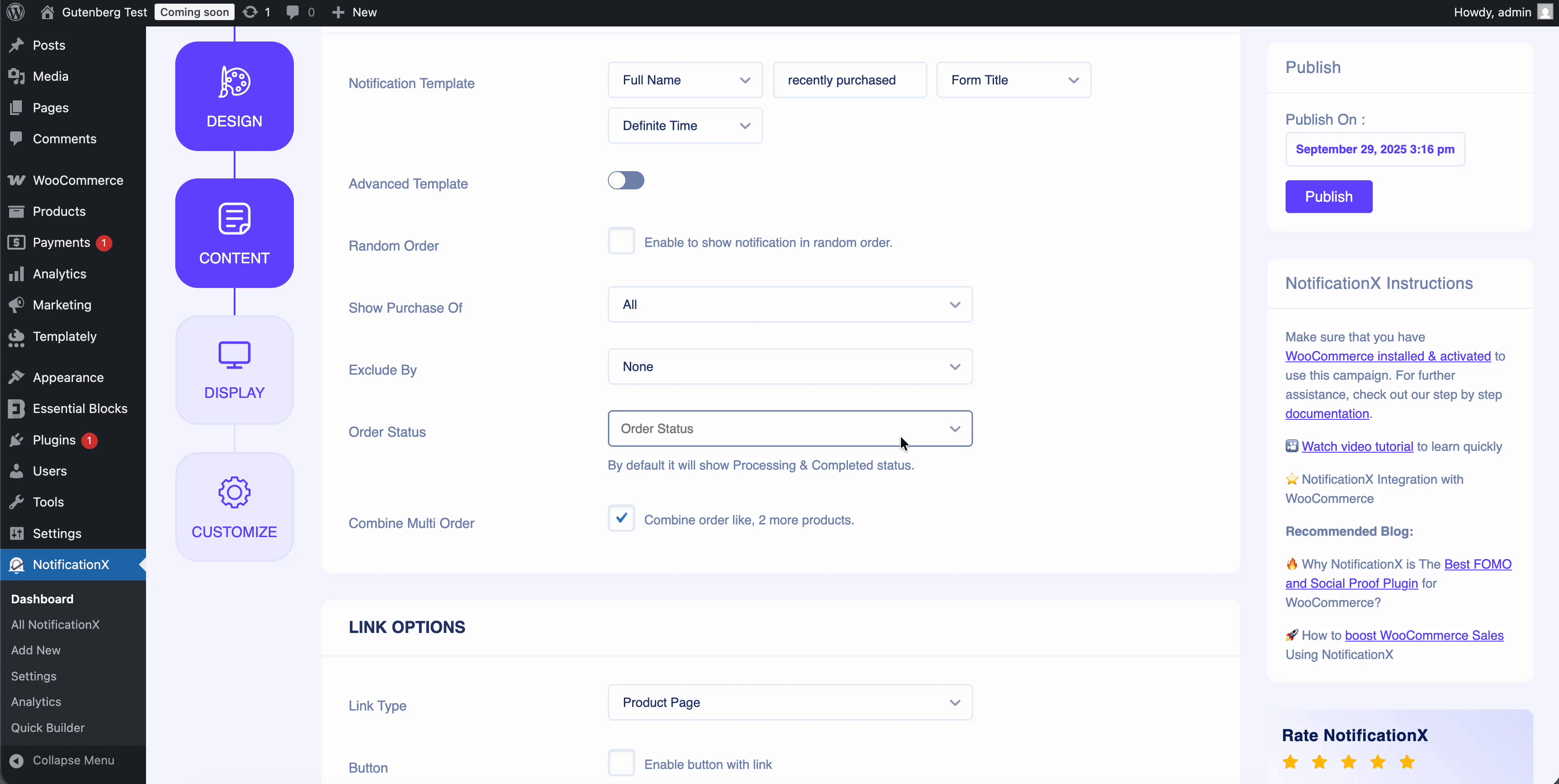The height and width of the screenshot is (784, 1559).
Task: Click the WordPress logo icon
Action: [x=16, y=12]
